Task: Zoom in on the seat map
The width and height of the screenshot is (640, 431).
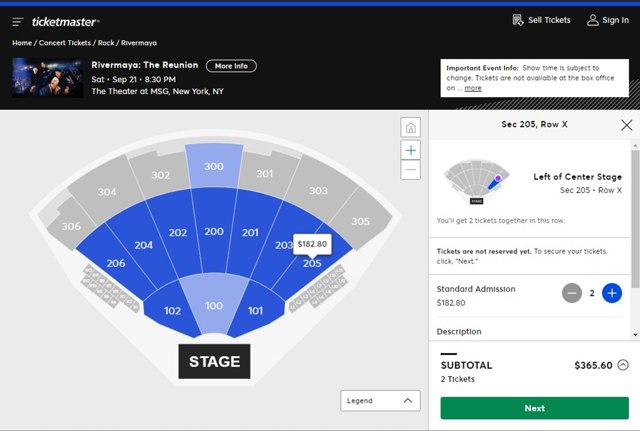Action: (x=411, y=149)
